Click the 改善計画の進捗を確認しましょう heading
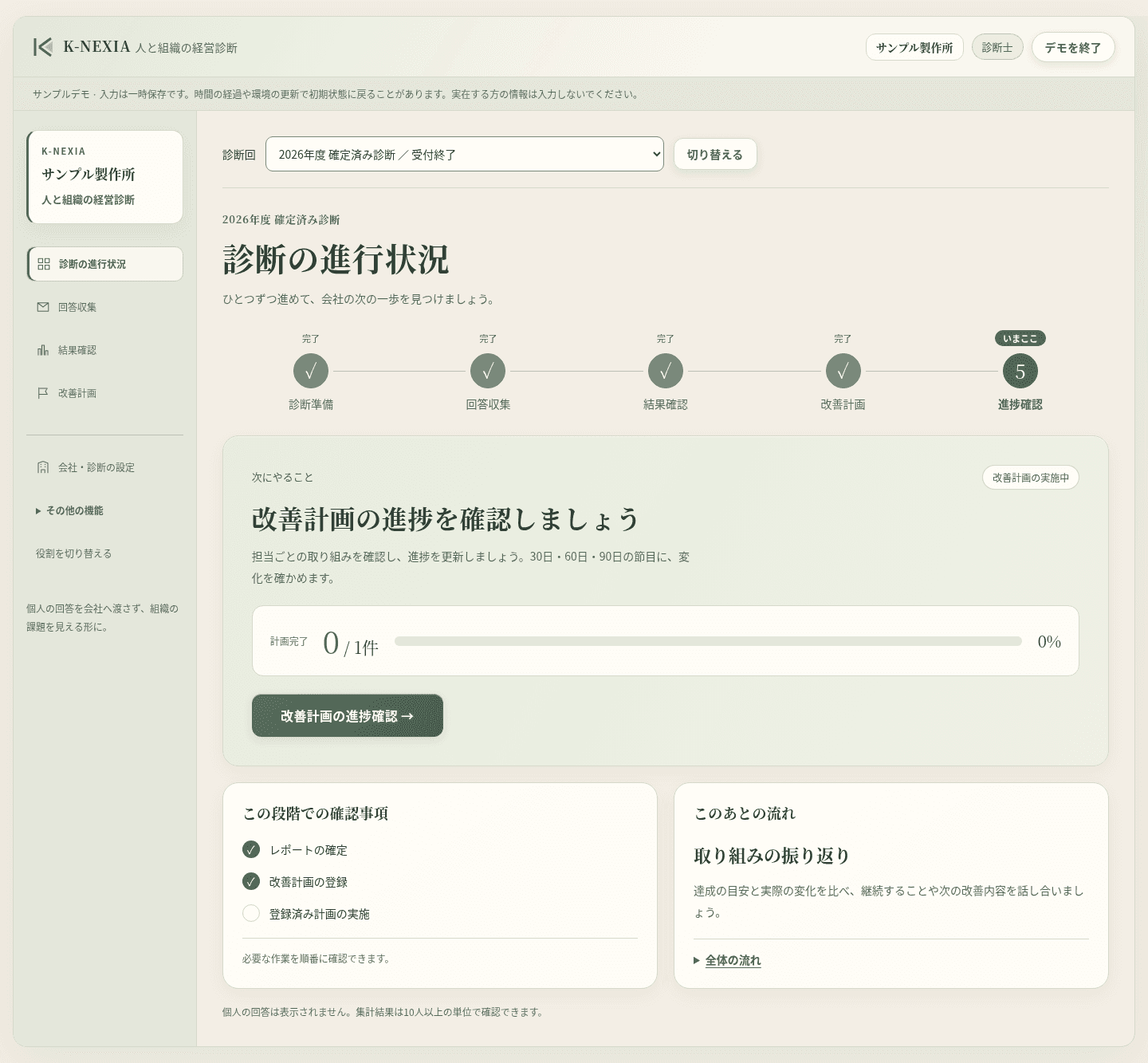Image resolution: width=1148 pixels, height=1063 pixels. (x=446, y=519)
